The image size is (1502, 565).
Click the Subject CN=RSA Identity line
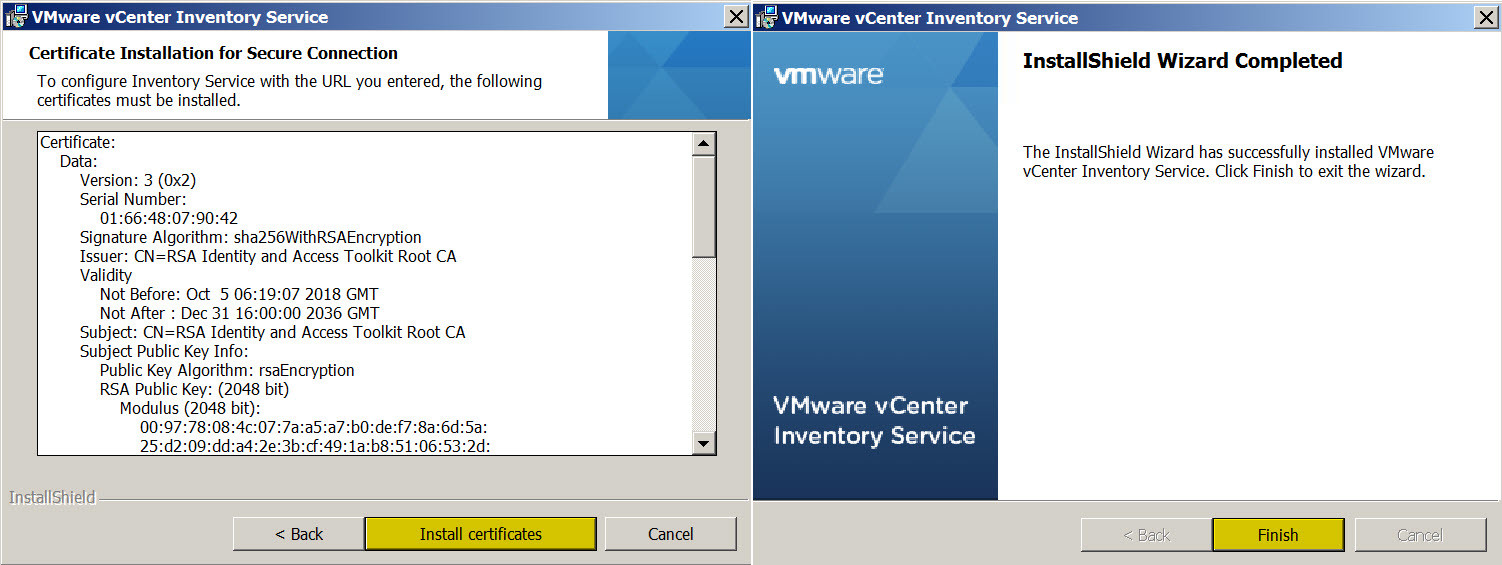tap(273, 332)
